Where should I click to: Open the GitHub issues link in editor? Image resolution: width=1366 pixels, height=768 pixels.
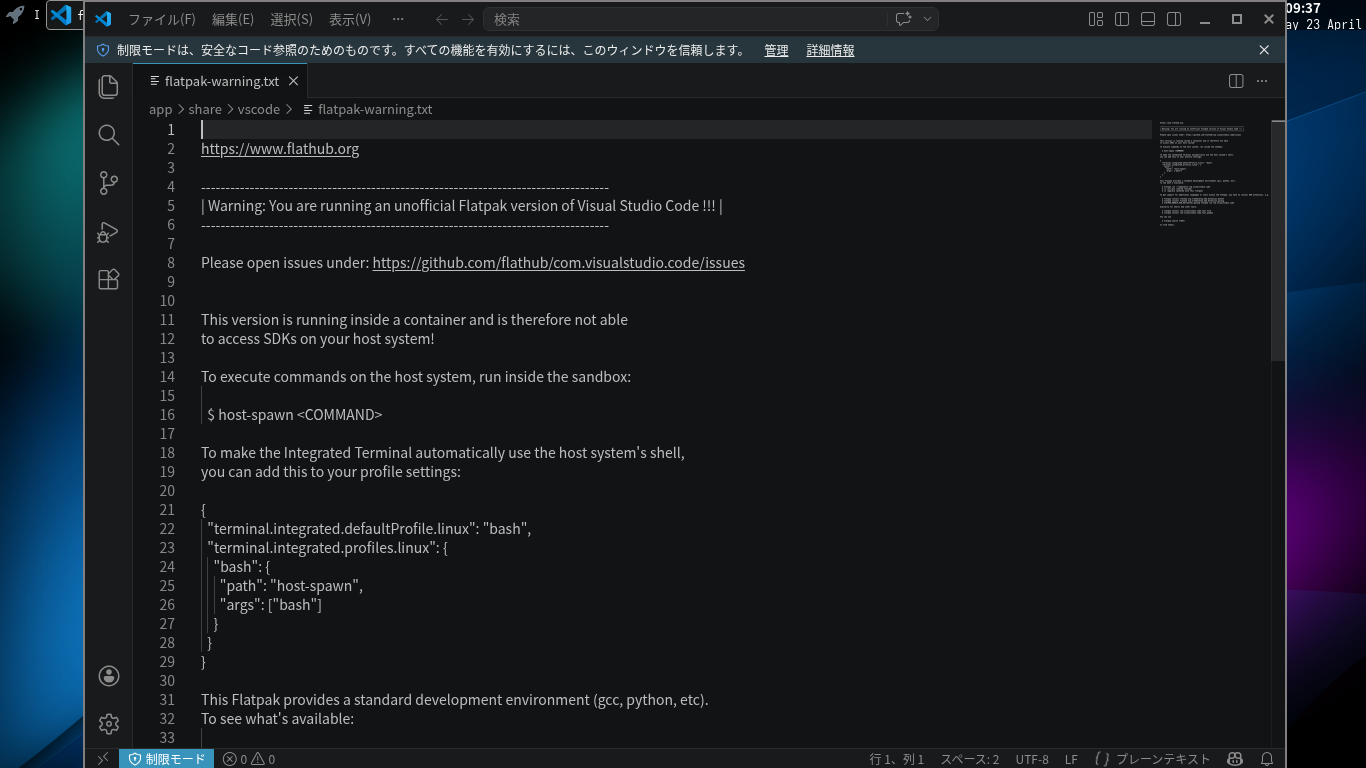click(559, 263)
